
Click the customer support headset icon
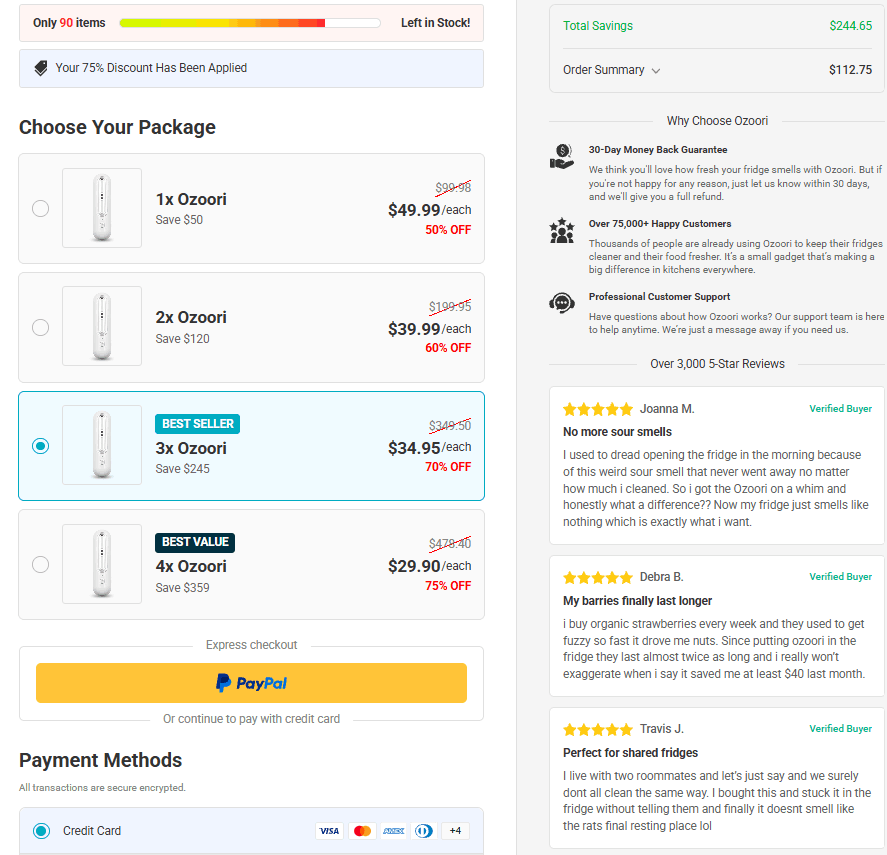pyautogui.click(x=562, y=303)
